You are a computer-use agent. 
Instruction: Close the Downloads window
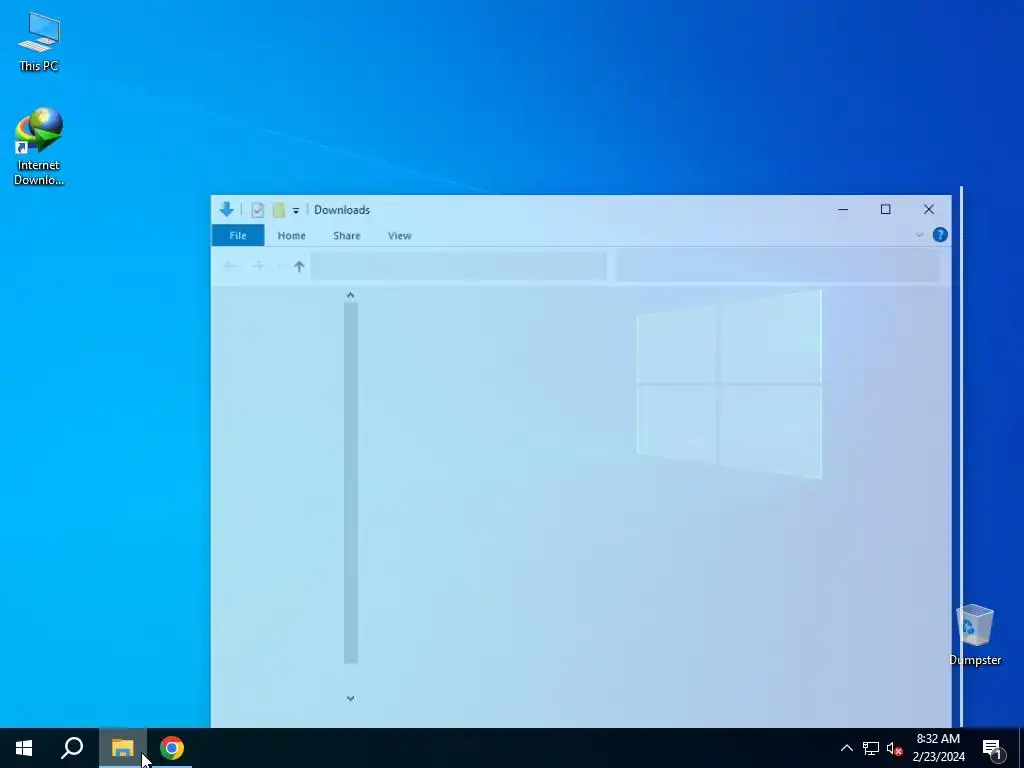pyautogui.click(x=929, y=209)
